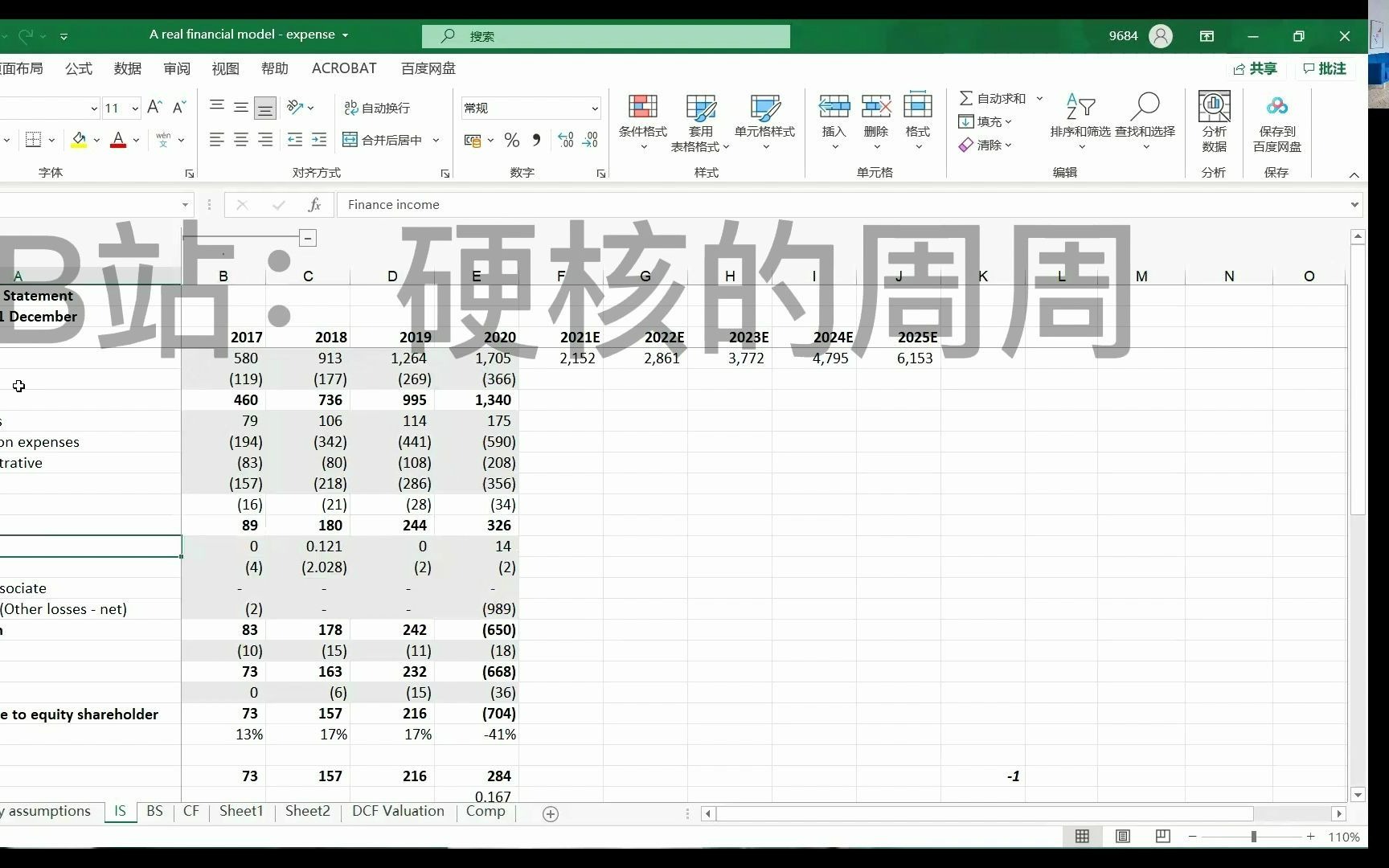Click the zoom slider handle
Screen dimensions: 1389x868
pos(1253,837)
